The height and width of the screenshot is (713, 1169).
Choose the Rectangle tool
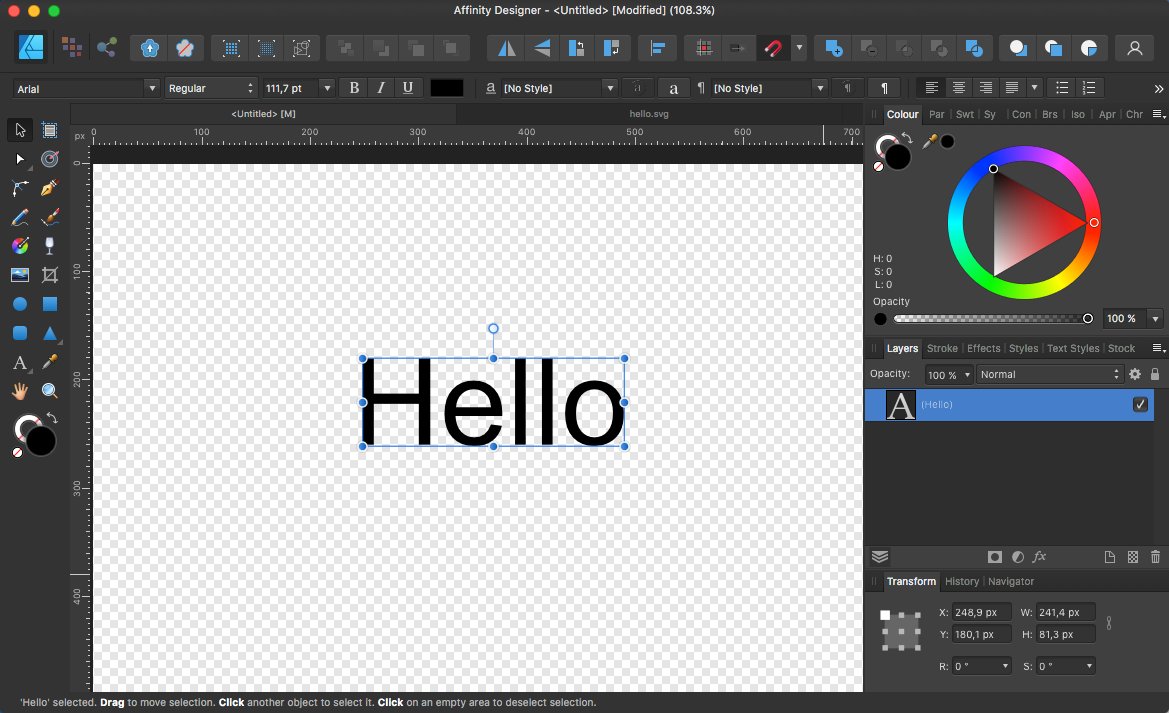pos(49,305)
